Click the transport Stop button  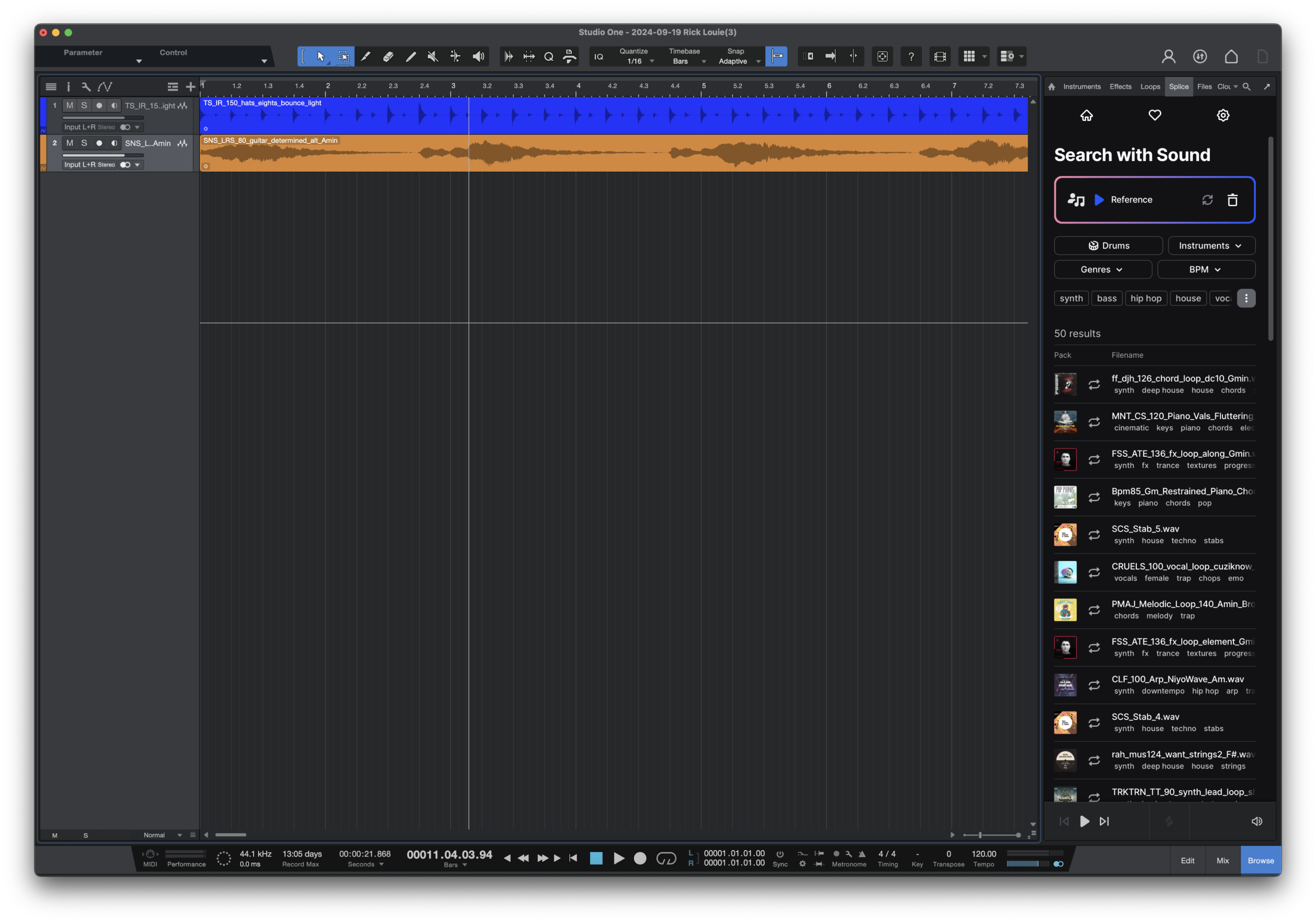(x=596, y=857)
